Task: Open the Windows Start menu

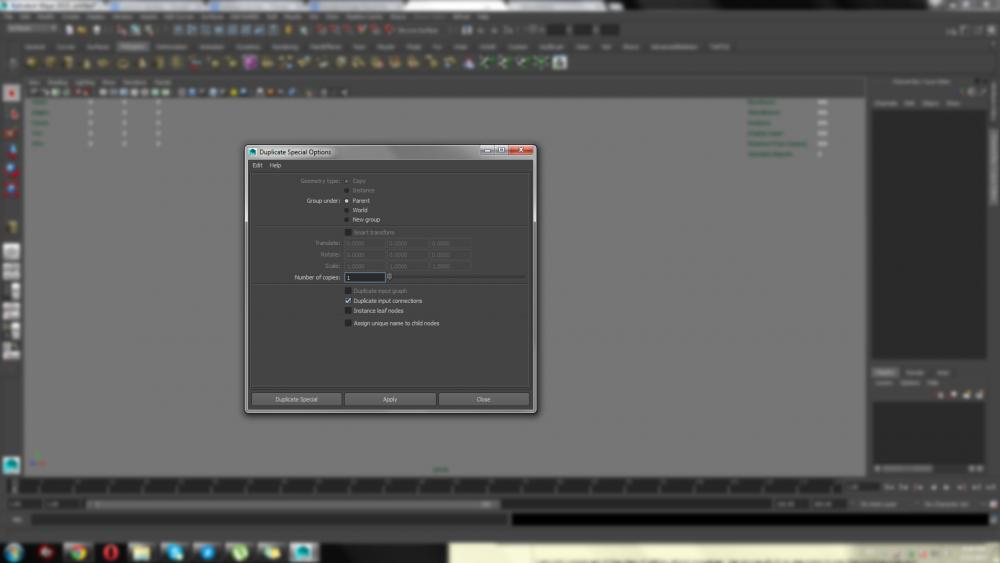Action: tap(13, 552)
